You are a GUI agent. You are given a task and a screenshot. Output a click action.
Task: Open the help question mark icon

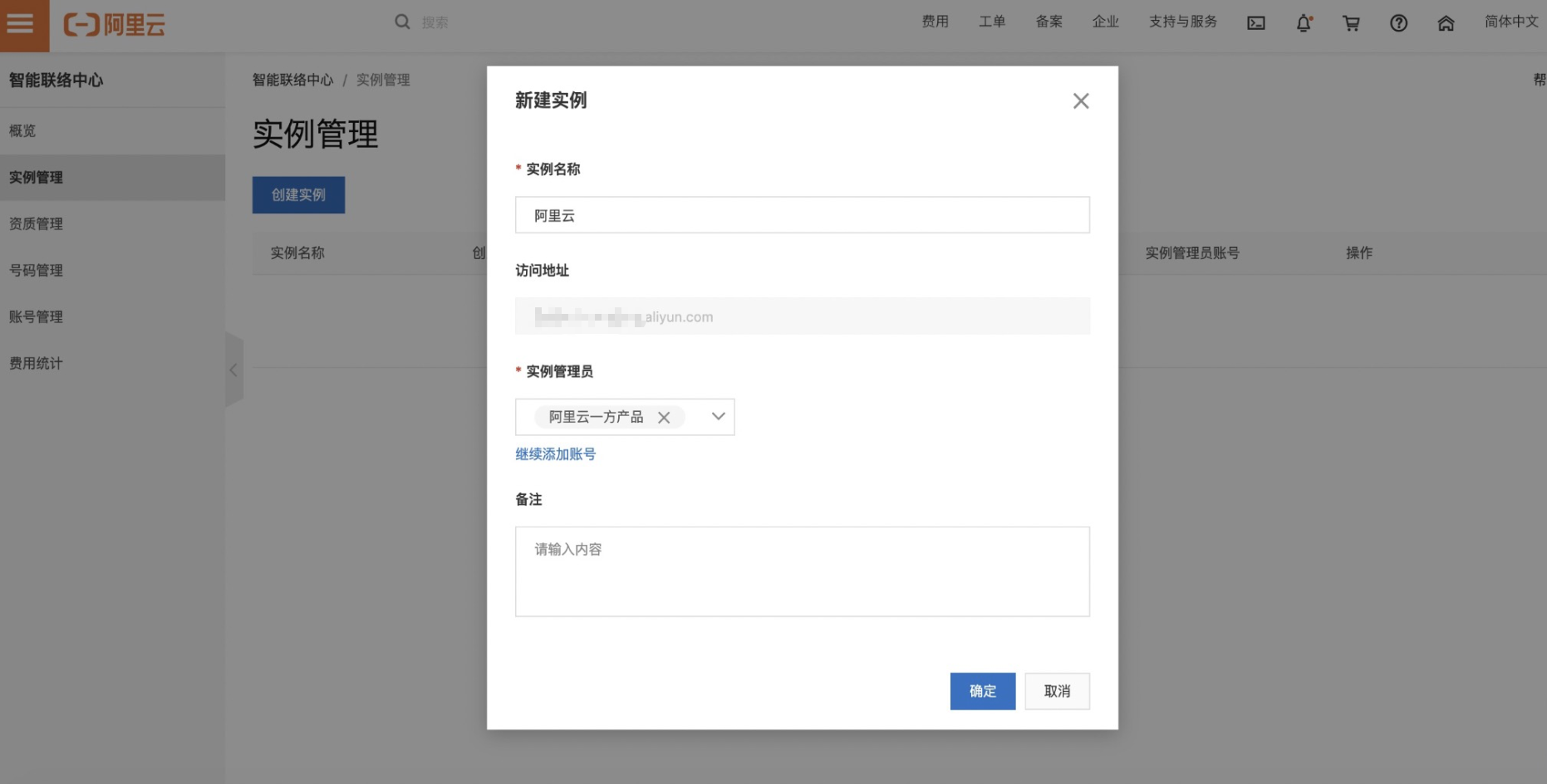click(1398, 23)
